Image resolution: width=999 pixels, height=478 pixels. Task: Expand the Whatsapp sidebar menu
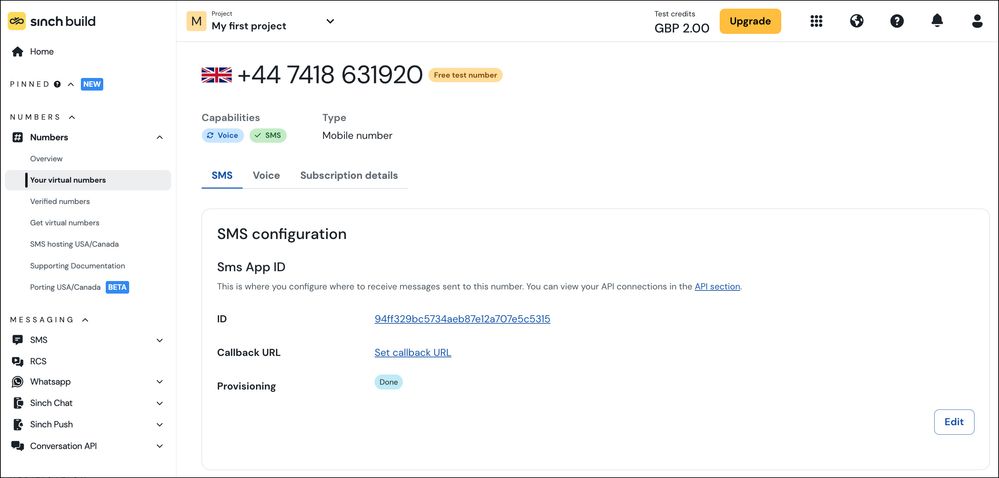click(160, 382)
